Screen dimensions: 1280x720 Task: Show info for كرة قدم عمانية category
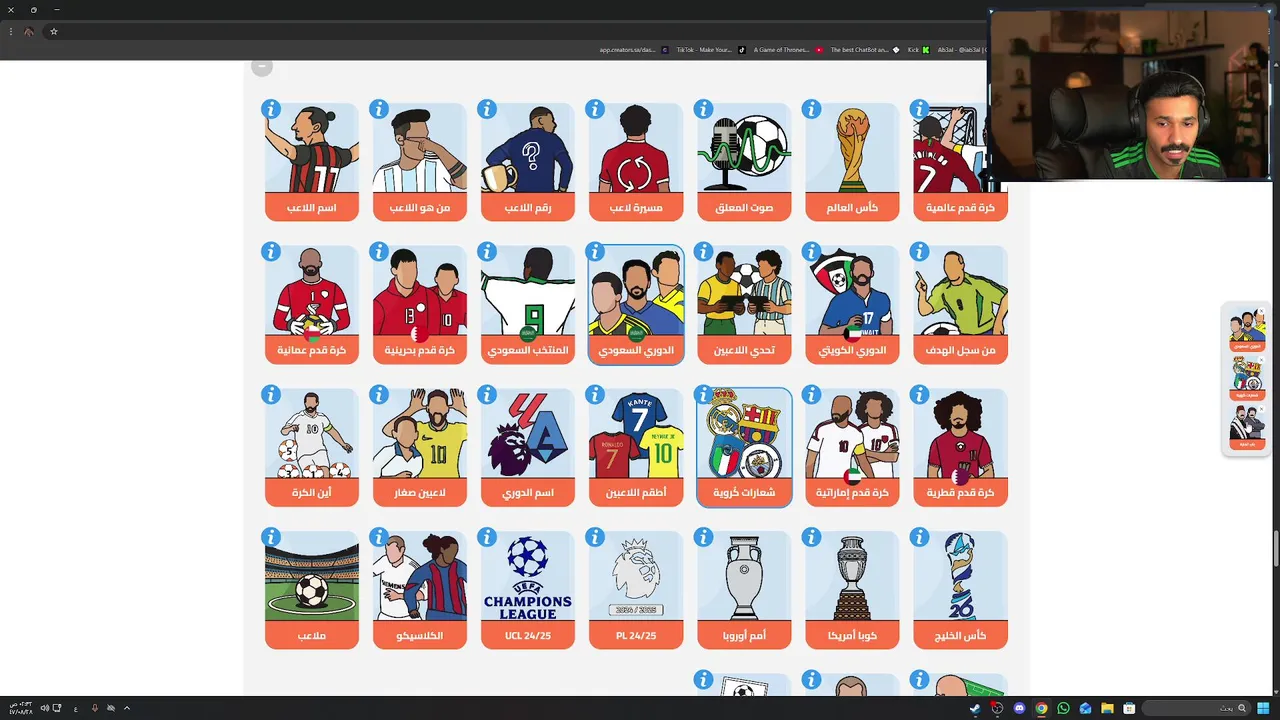tap(271, 252)
